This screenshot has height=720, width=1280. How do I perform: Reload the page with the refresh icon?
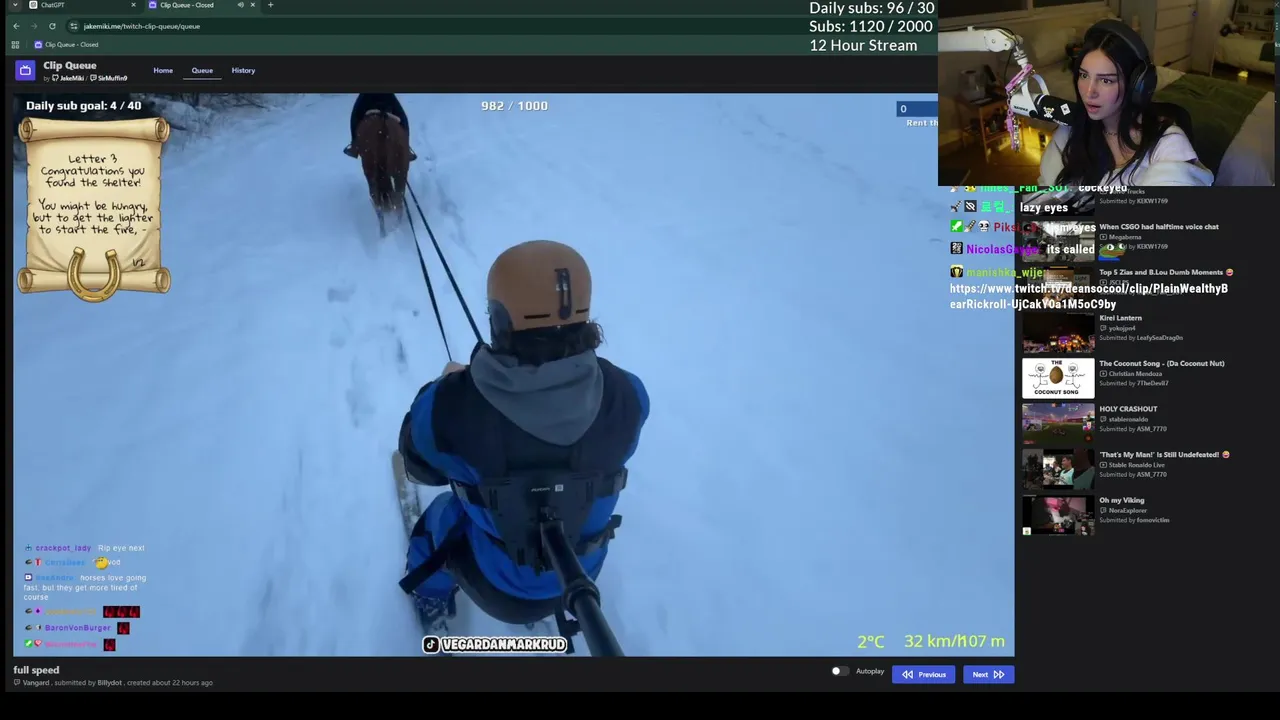point(52,26)
